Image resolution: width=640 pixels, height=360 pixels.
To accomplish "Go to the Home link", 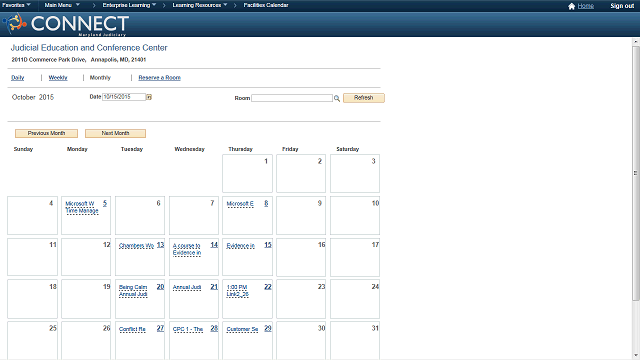I will 586,6.
